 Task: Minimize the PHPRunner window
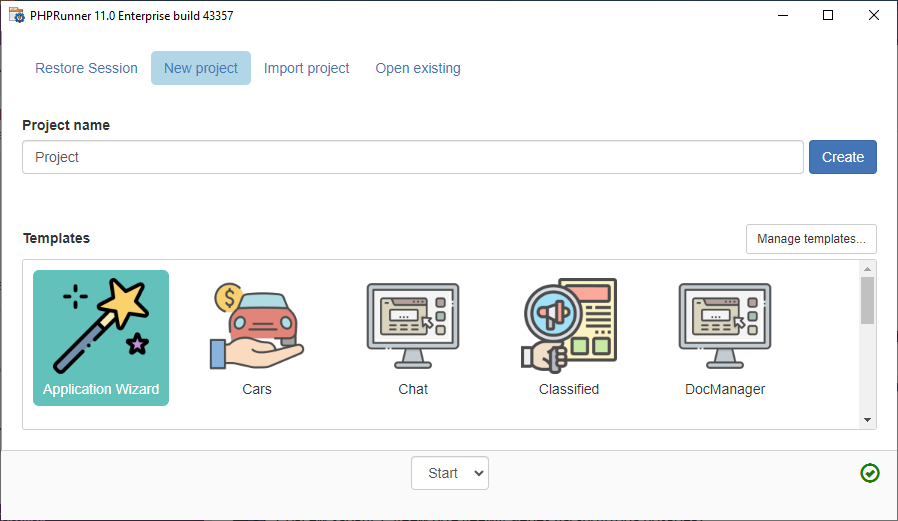(783, 15)
